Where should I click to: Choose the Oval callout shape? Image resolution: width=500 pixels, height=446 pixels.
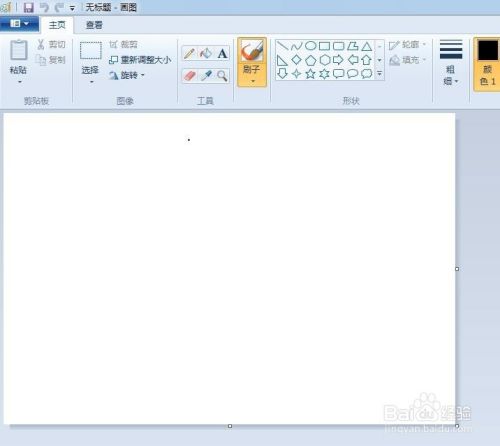[x=353, y=73]
